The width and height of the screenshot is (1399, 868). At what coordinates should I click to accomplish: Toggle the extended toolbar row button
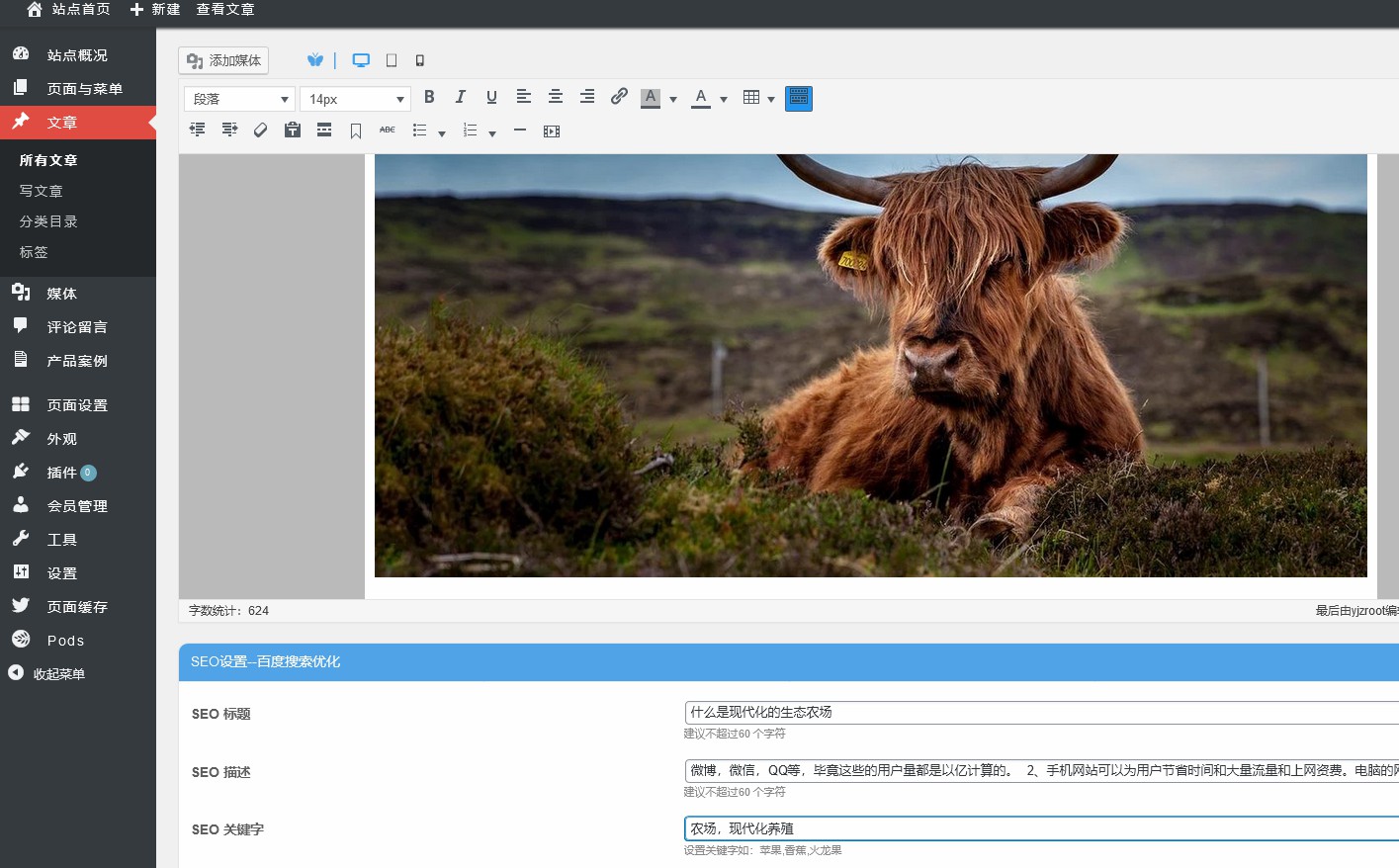click(798, 98)
